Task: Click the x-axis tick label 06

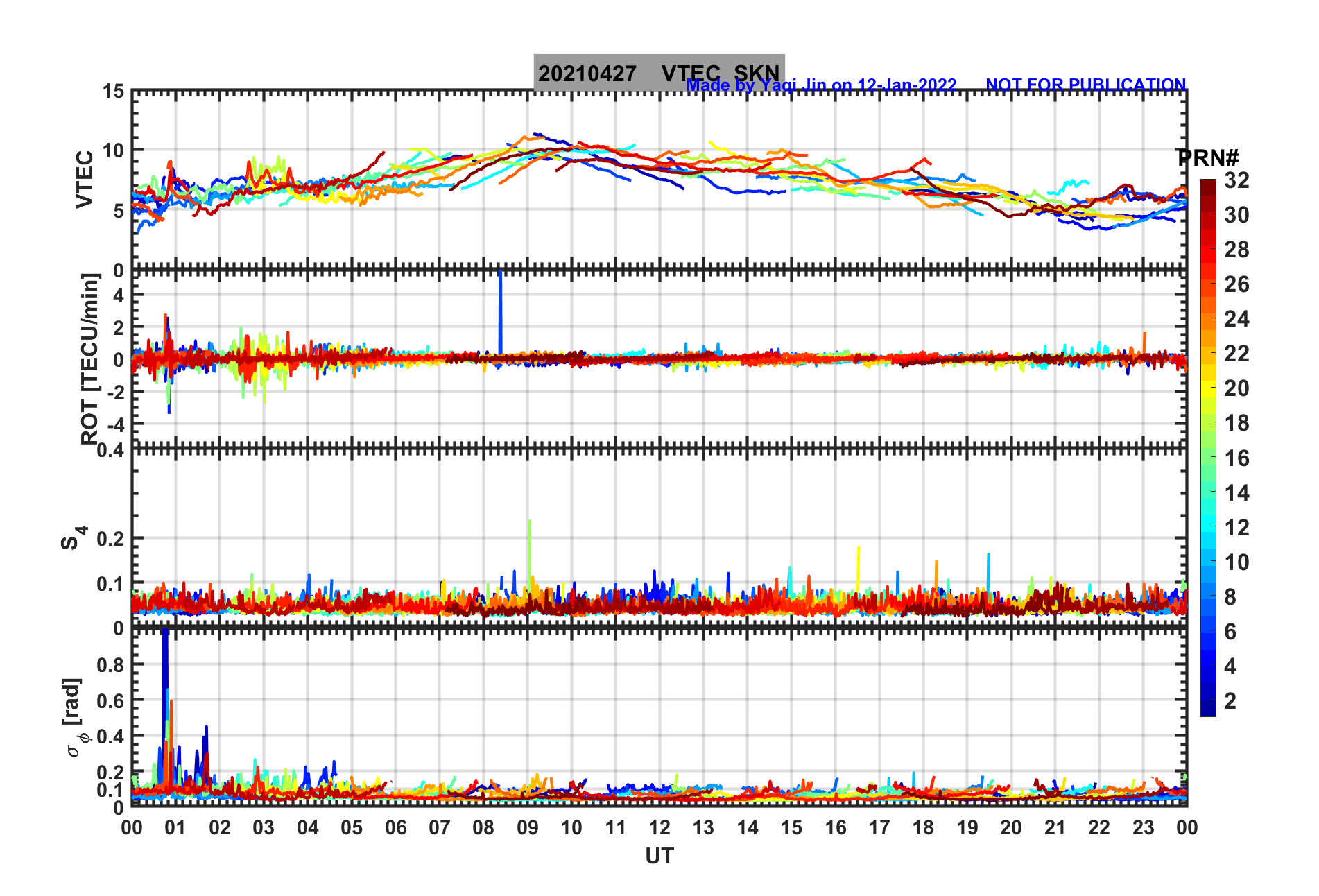Action: point(395,827)
